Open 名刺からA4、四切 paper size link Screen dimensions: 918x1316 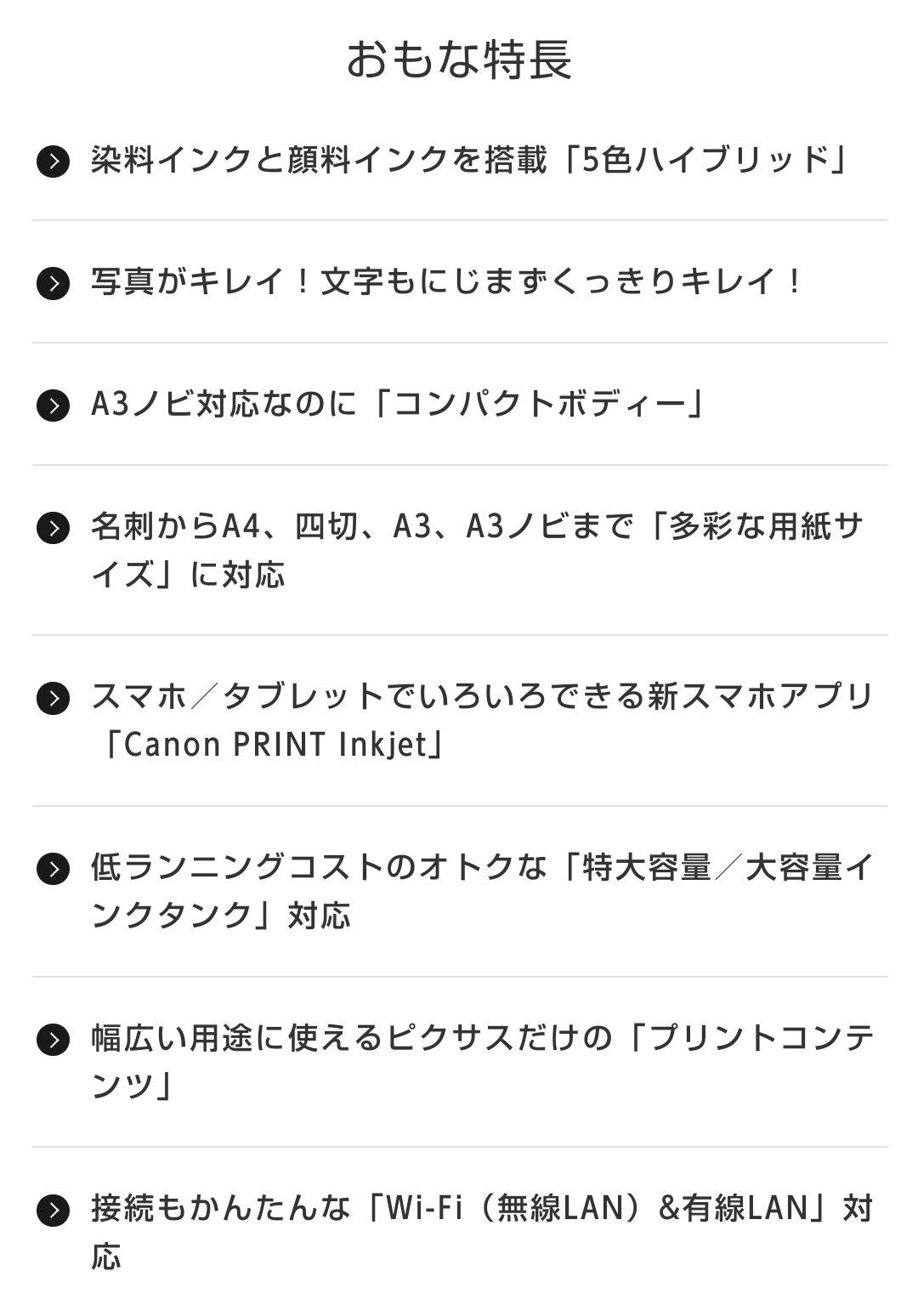click(x=476, y=527)
